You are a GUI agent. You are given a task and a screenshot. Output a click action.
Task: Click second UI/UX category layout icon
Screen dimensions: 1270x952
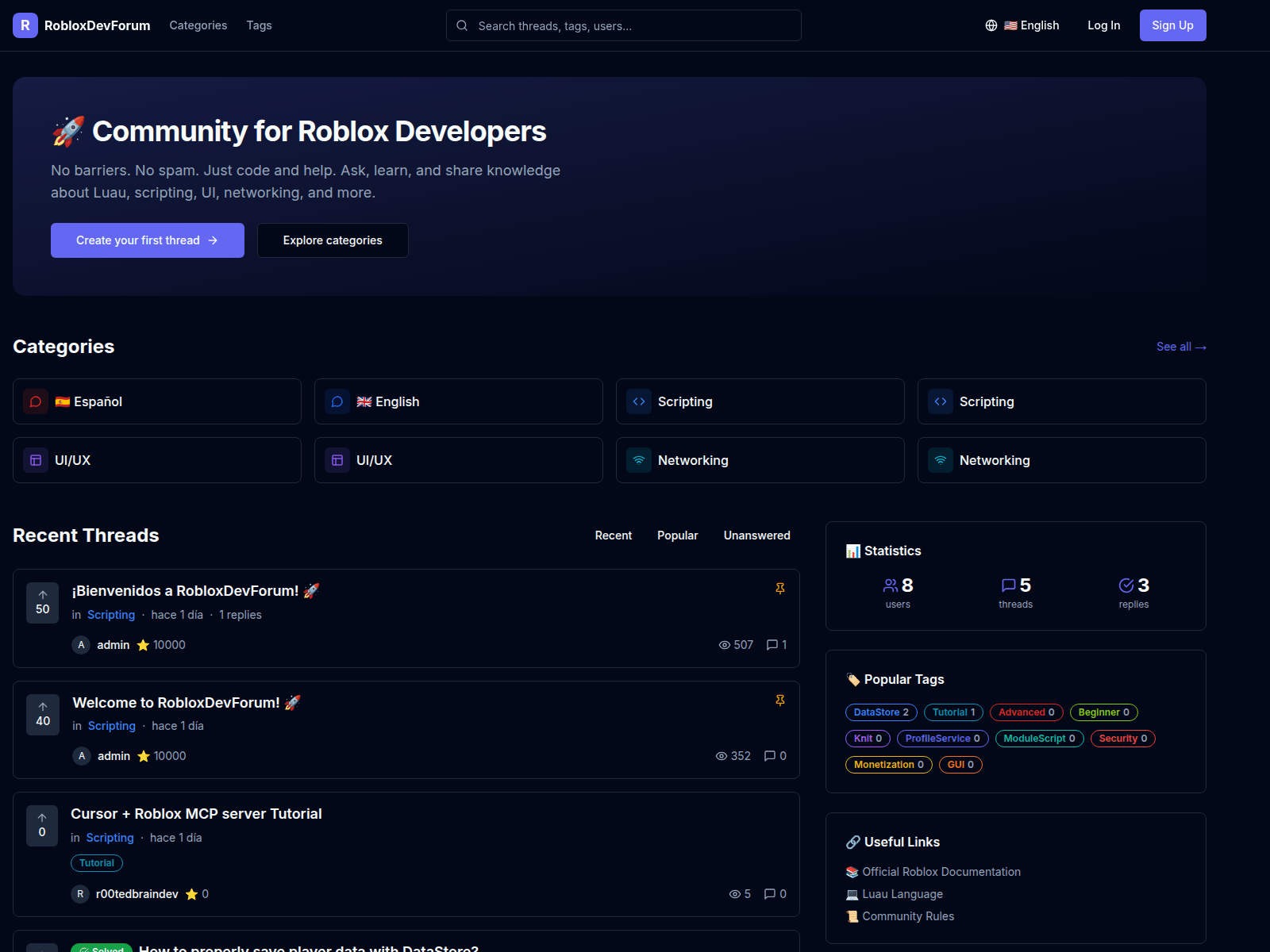tap(337, 460)
